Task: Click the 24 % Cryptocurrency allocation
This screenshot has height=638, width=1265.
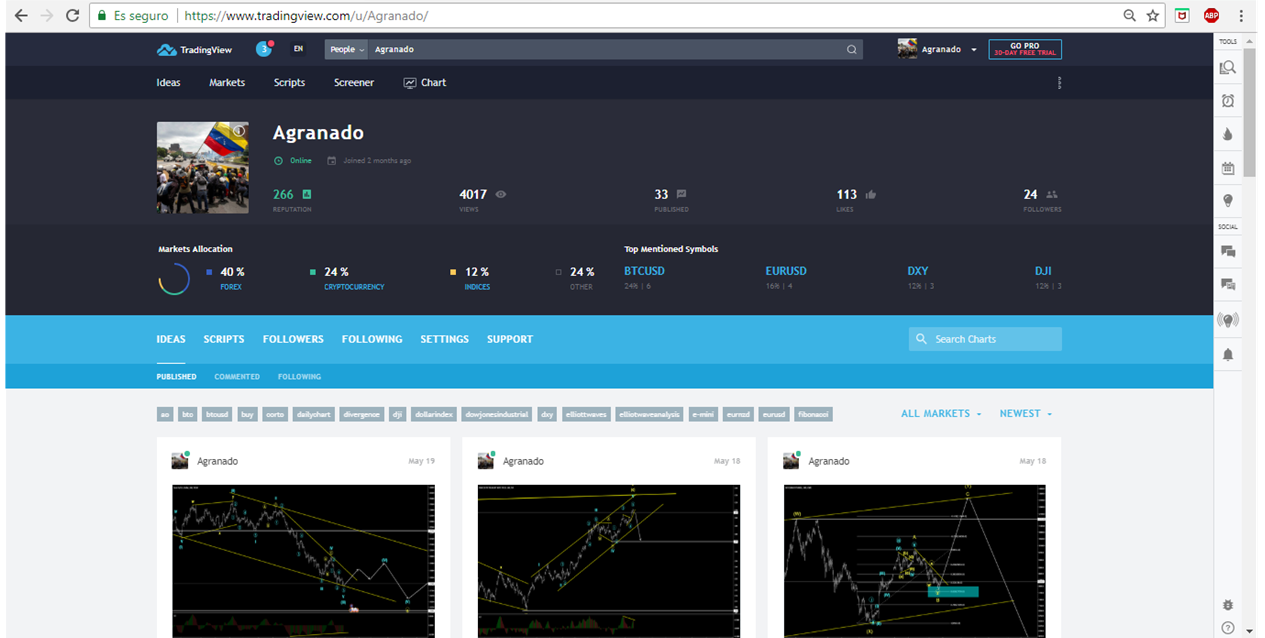Action: 347,278
